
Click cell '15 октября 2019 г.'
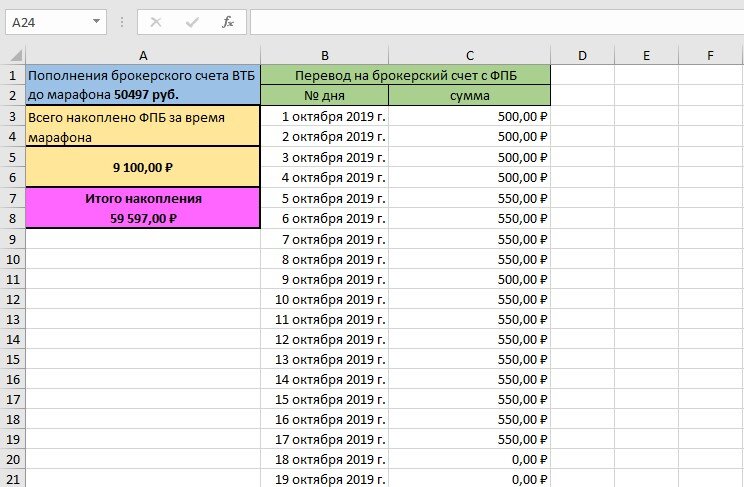click(x=325, y=399)
